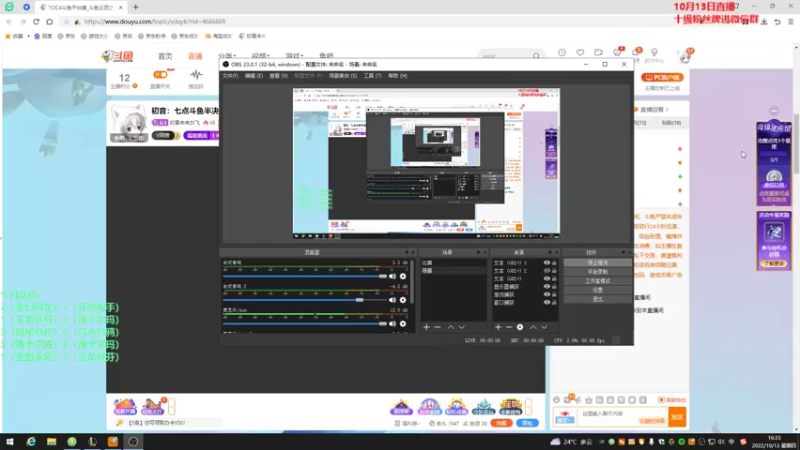Open Windows Start menu
This screenshot has height=450, width=800.
click(10, 442)
